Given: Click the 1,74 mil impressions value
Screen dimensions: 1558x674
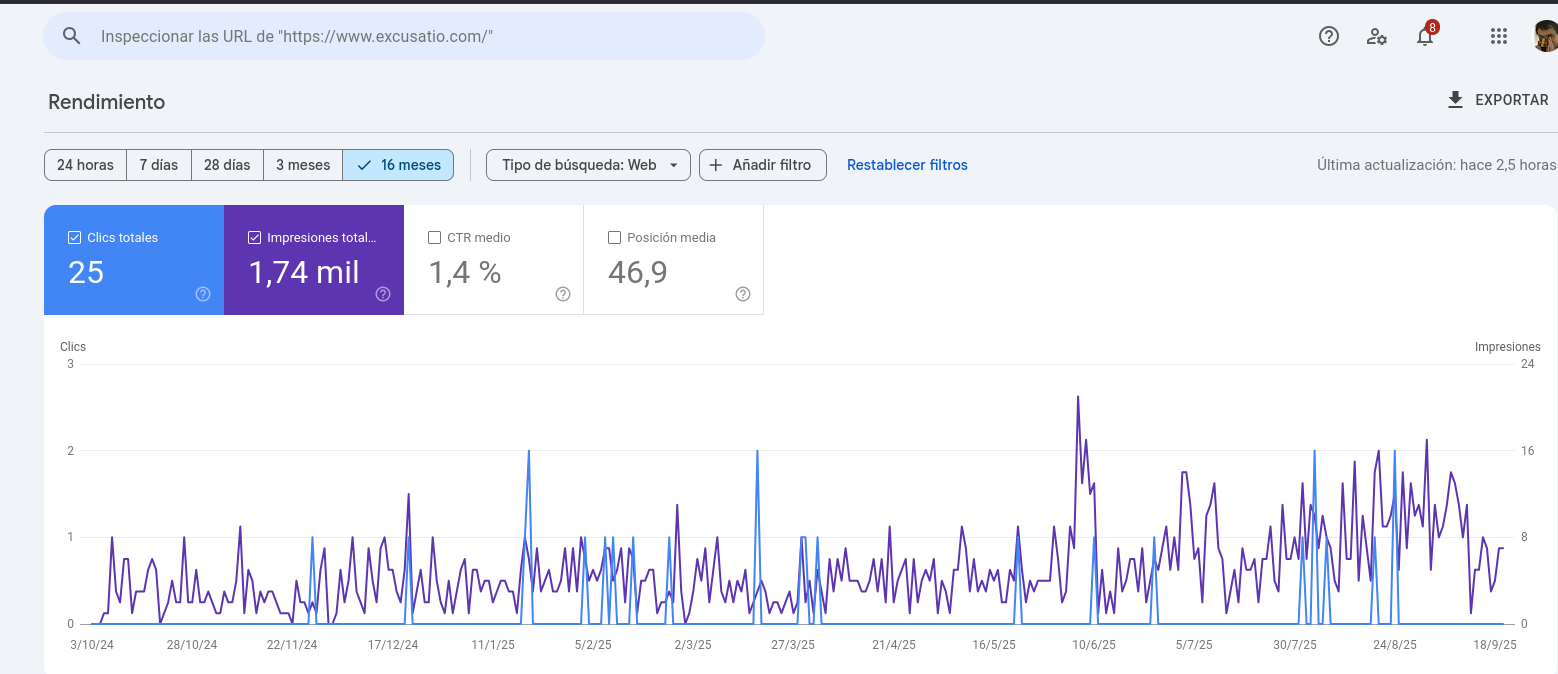Looking at the screenshot, I should click(x=304, y=272).
